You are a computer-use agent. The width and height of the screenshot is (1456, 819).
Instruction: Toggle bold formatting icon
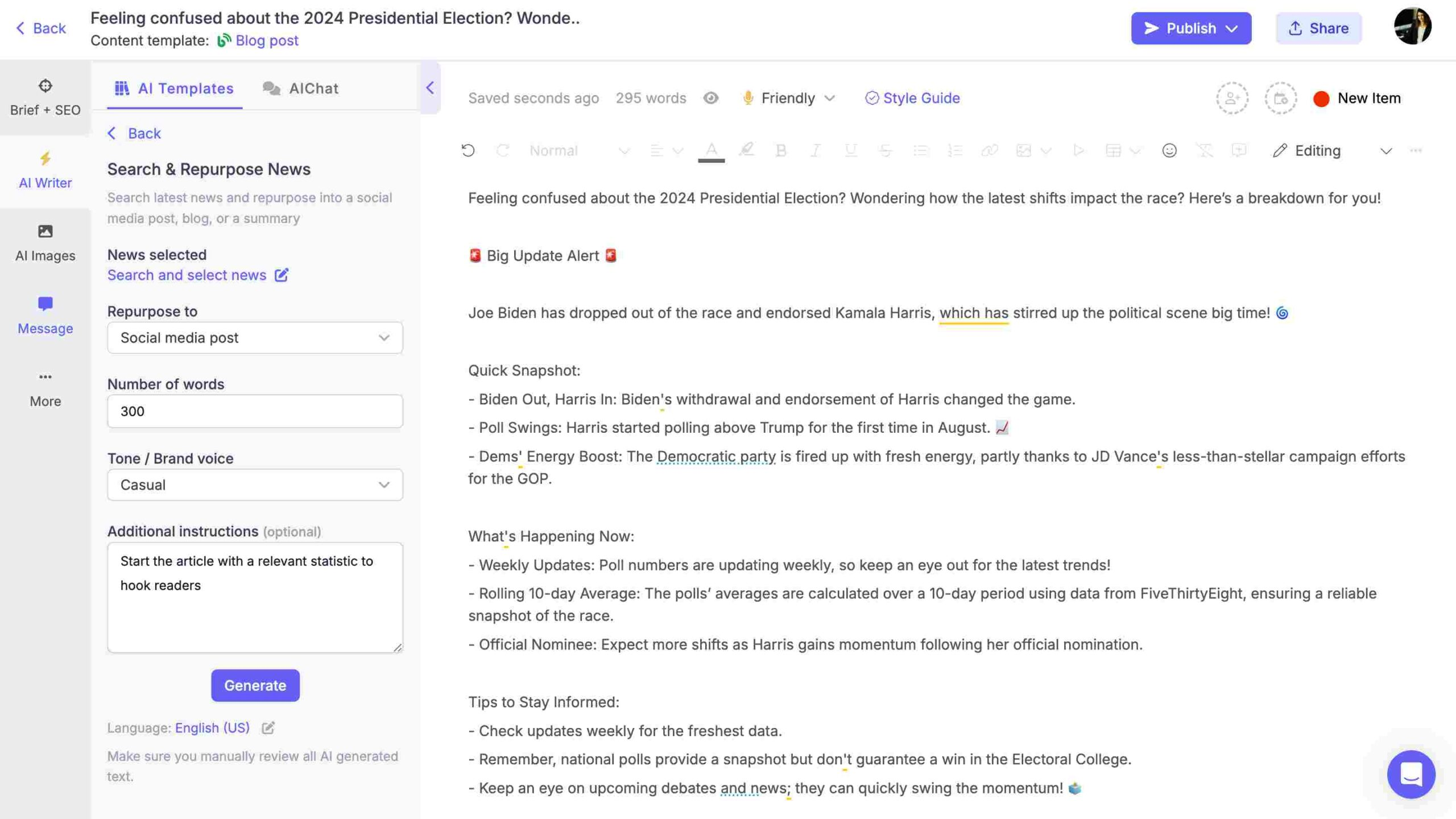tap(780, 151)
